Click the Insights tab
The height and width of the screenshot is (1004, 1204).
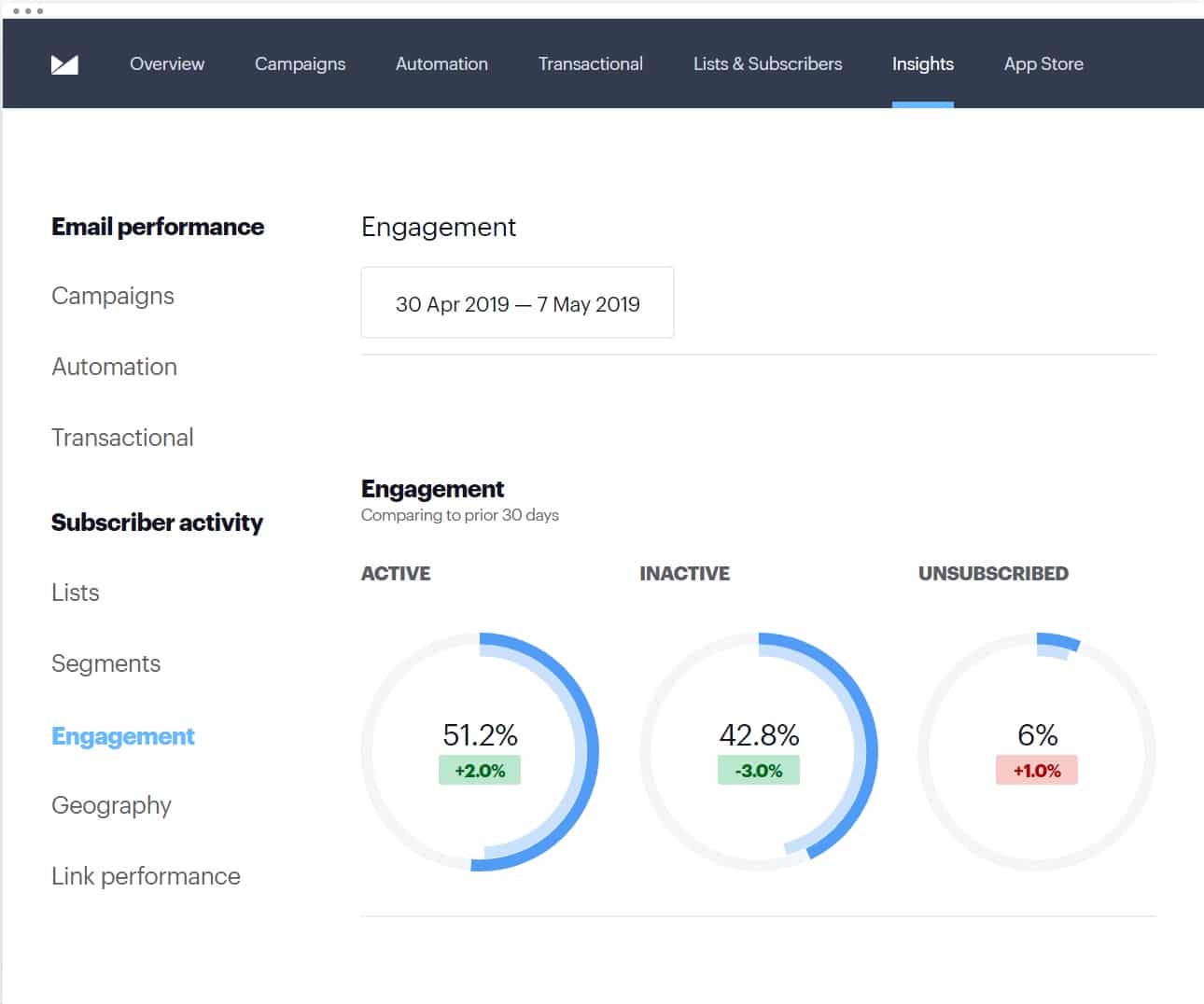coord(922,64)
